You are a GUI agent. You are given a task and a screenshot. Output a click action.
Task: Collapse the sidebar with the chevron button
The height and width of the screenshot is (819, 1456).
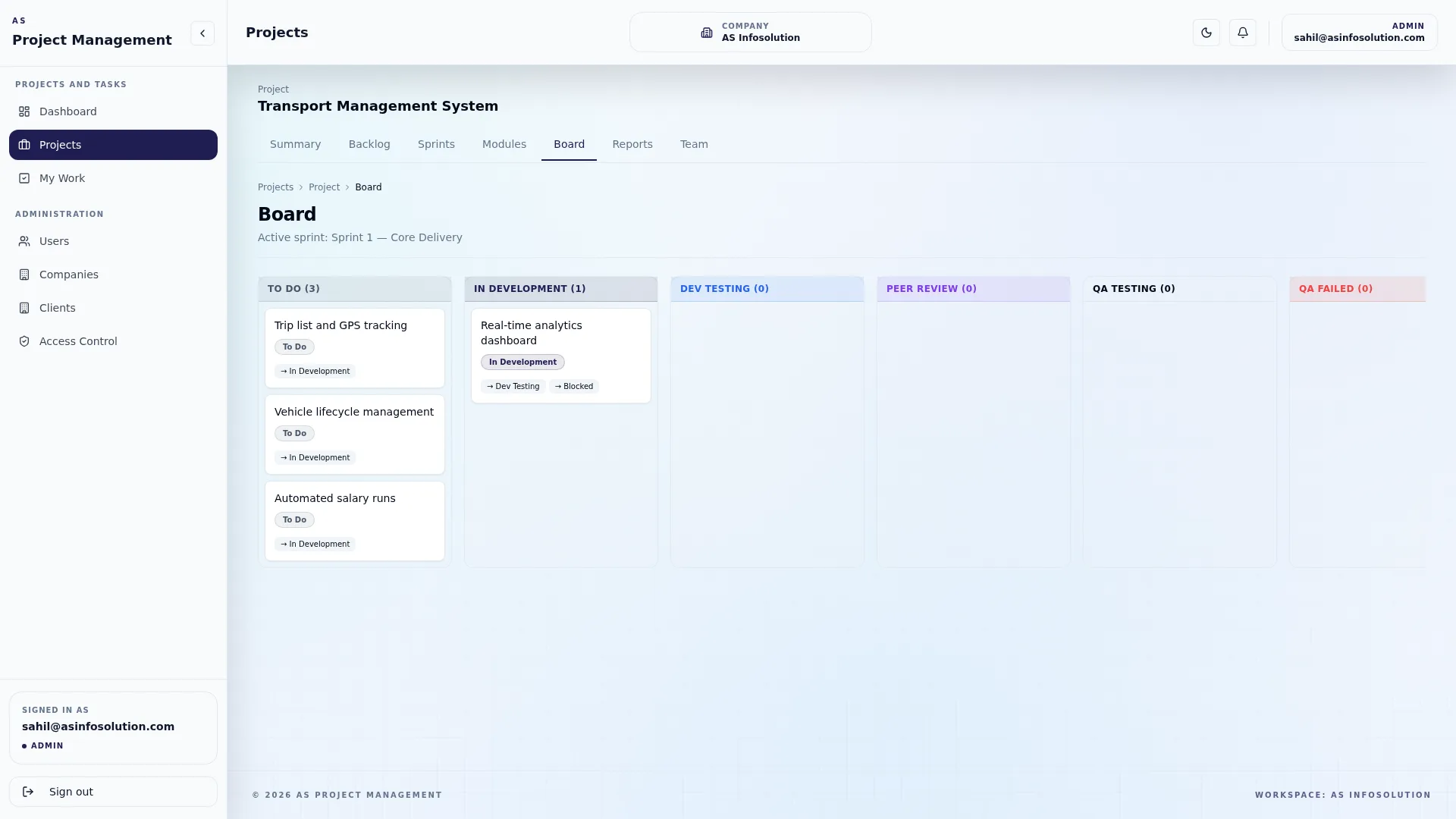202,33
